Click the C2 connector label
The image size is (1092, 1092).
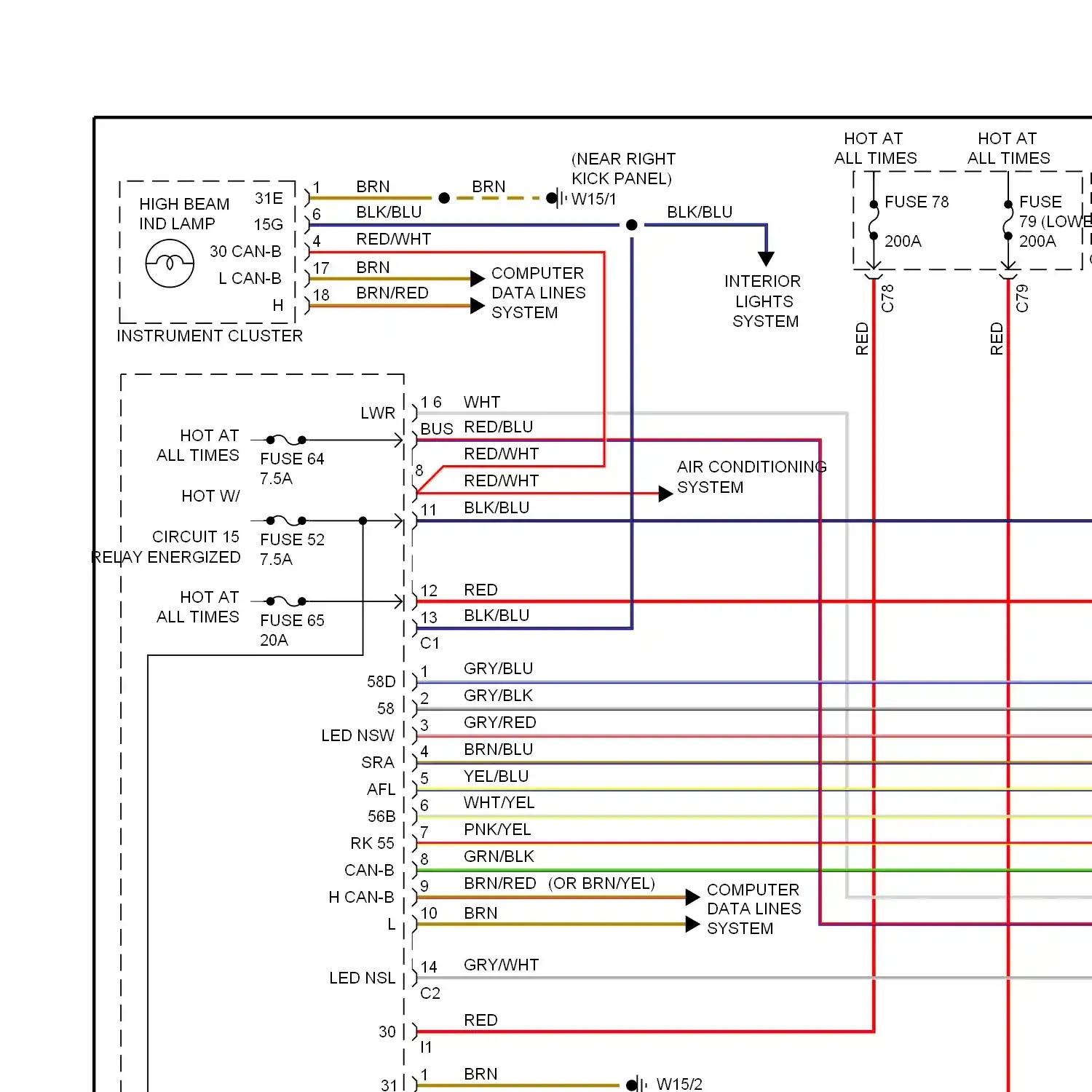tap(430, 994)
